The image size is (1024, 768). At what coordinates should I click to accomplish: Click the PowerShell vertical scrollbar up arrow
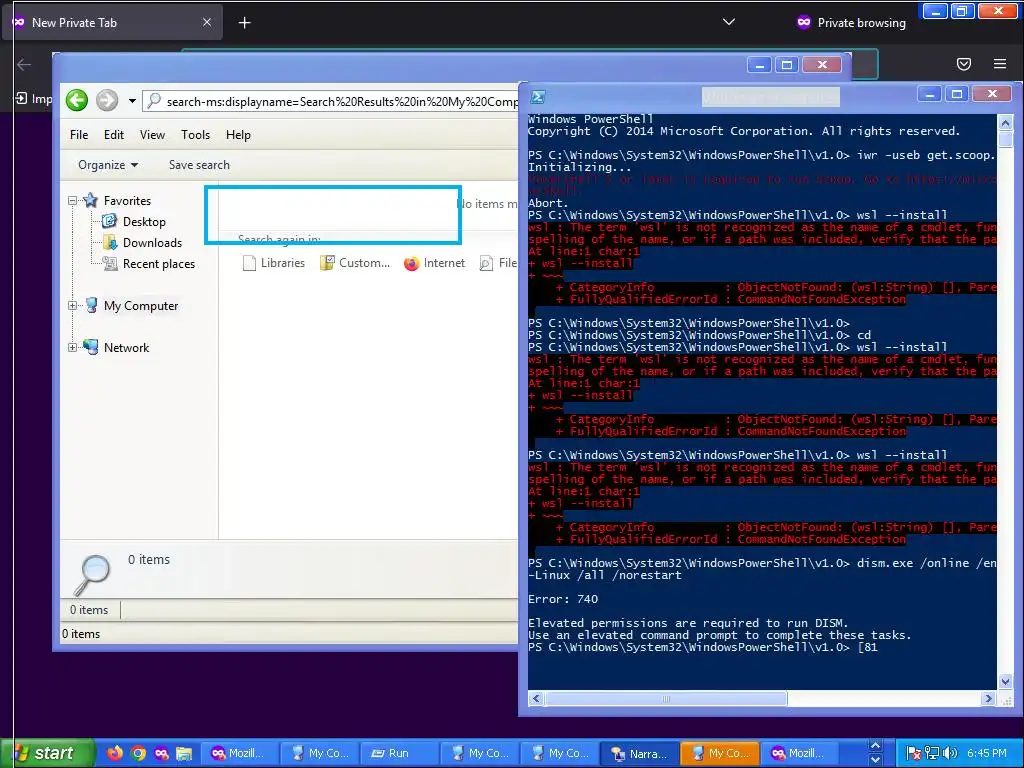click(1006, 123)
